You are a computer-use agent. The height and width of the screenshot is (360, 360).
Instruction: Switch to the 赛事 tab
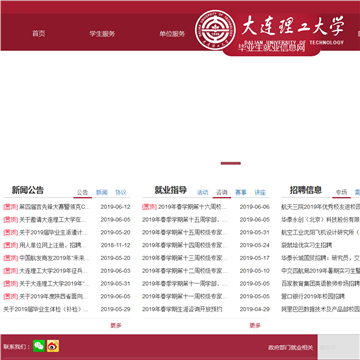coord(241,192)
